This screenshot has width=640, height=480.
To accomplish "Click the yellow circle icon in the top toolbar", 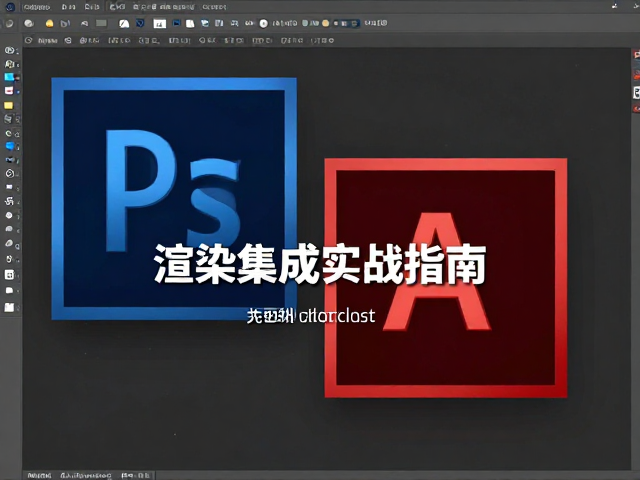I will point(49,23).
